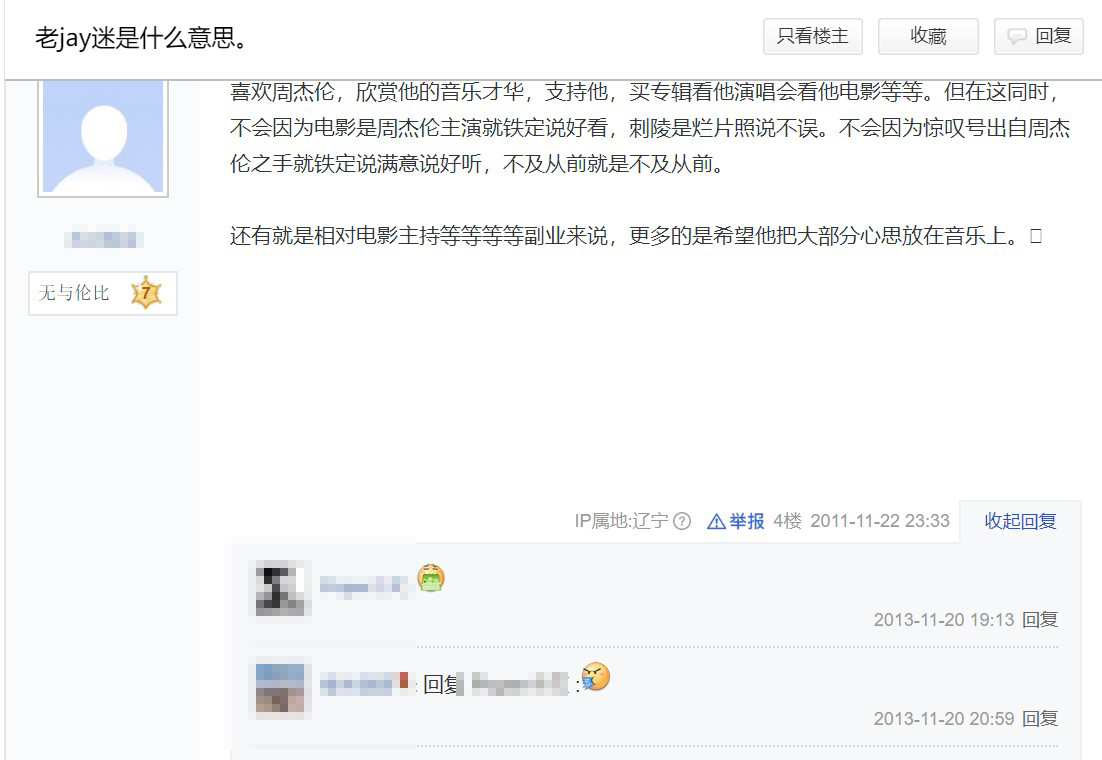Screen dimensions: 1102x760
Task: Open the question mark help icon beside IP属地
Action: click(x=682, y=521)
